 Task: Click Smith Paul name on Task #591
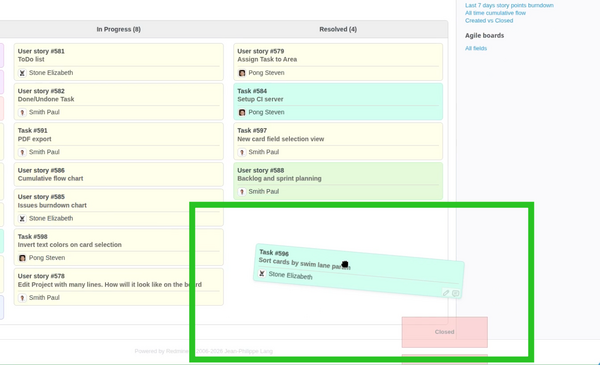point(44,152)
